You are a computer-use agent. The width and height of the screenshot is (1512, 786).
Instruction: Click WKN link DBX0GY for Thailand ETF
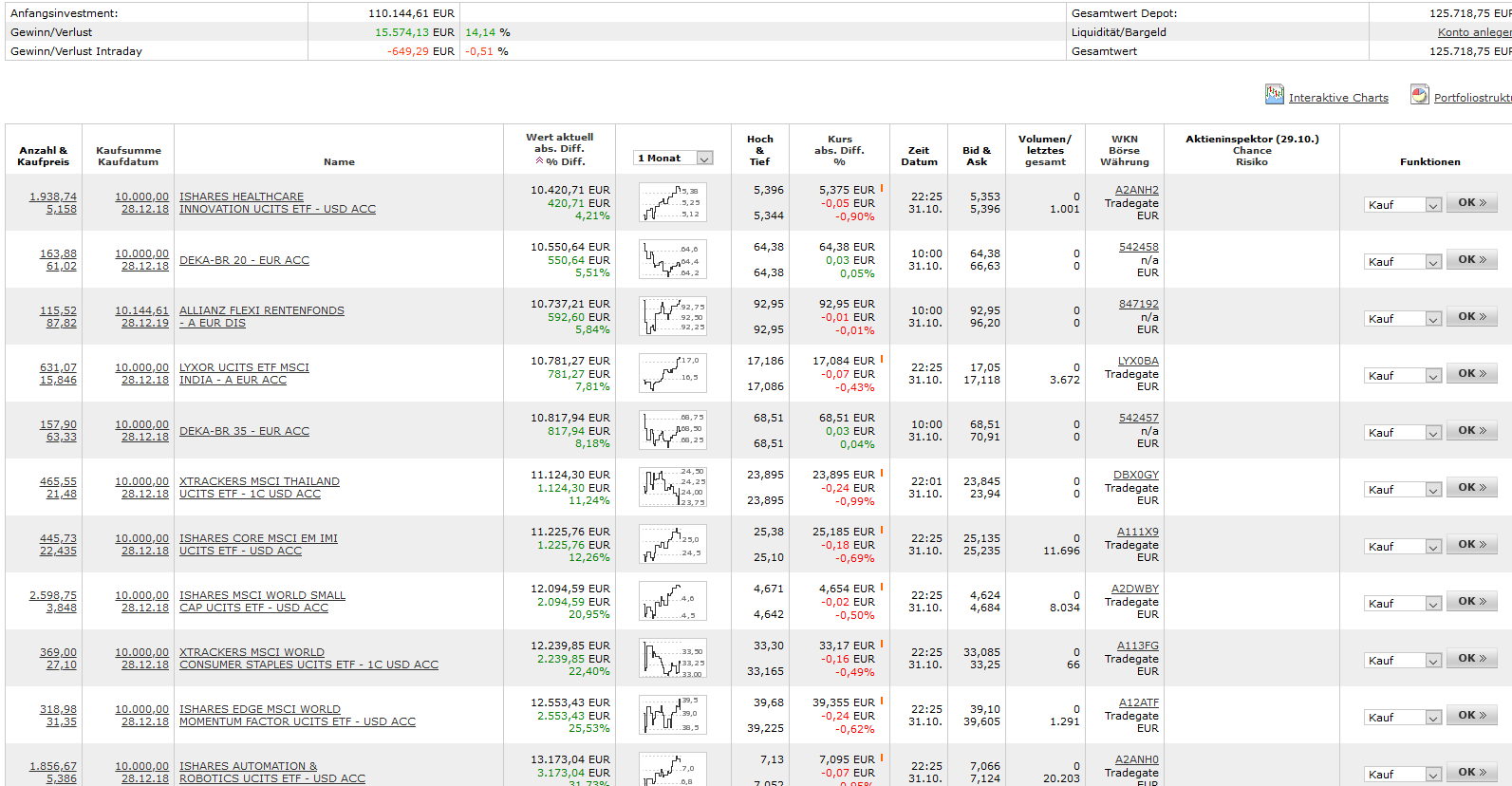(1135, 475)
